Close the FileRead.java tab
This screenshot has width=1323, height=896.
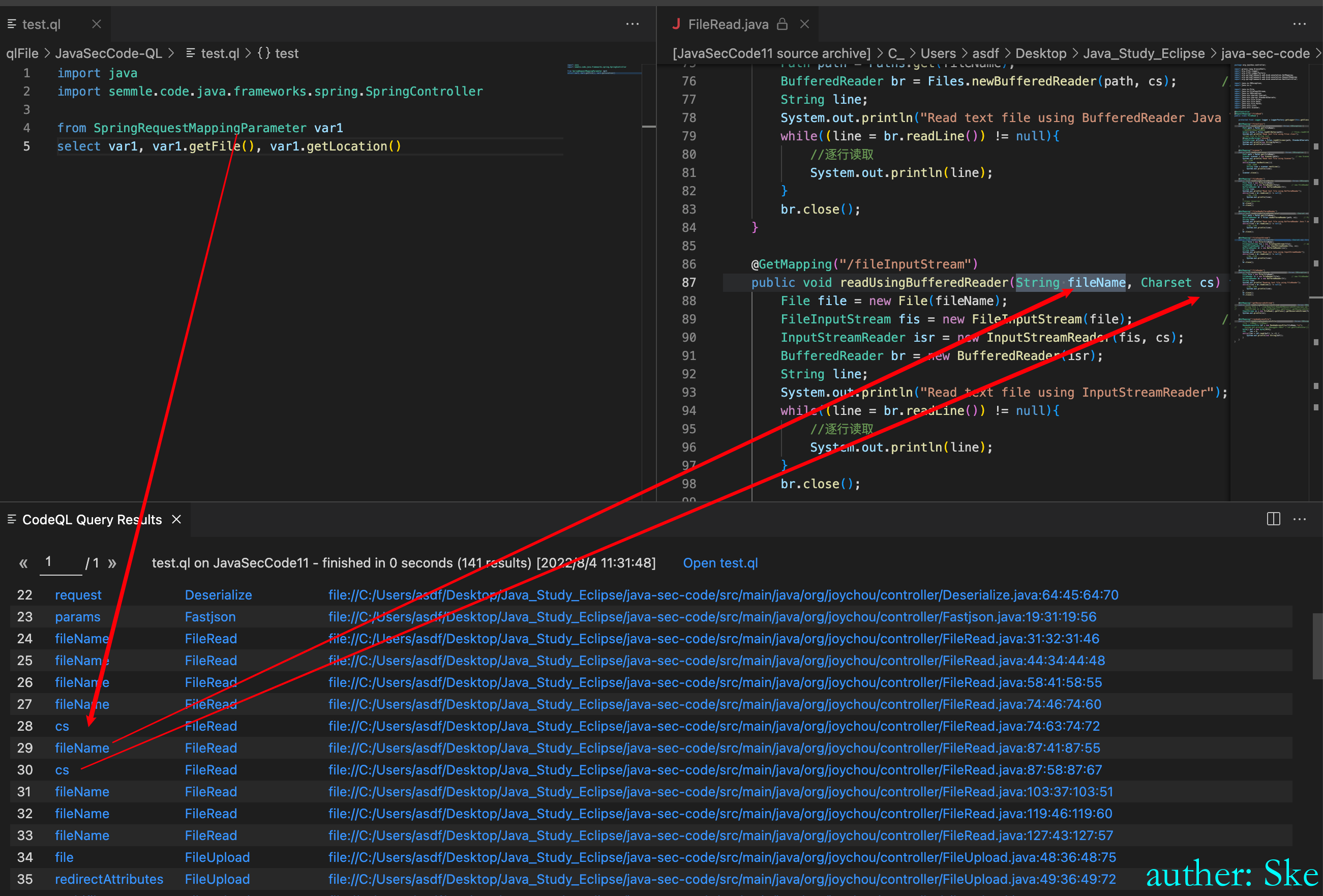click(804, 24)
